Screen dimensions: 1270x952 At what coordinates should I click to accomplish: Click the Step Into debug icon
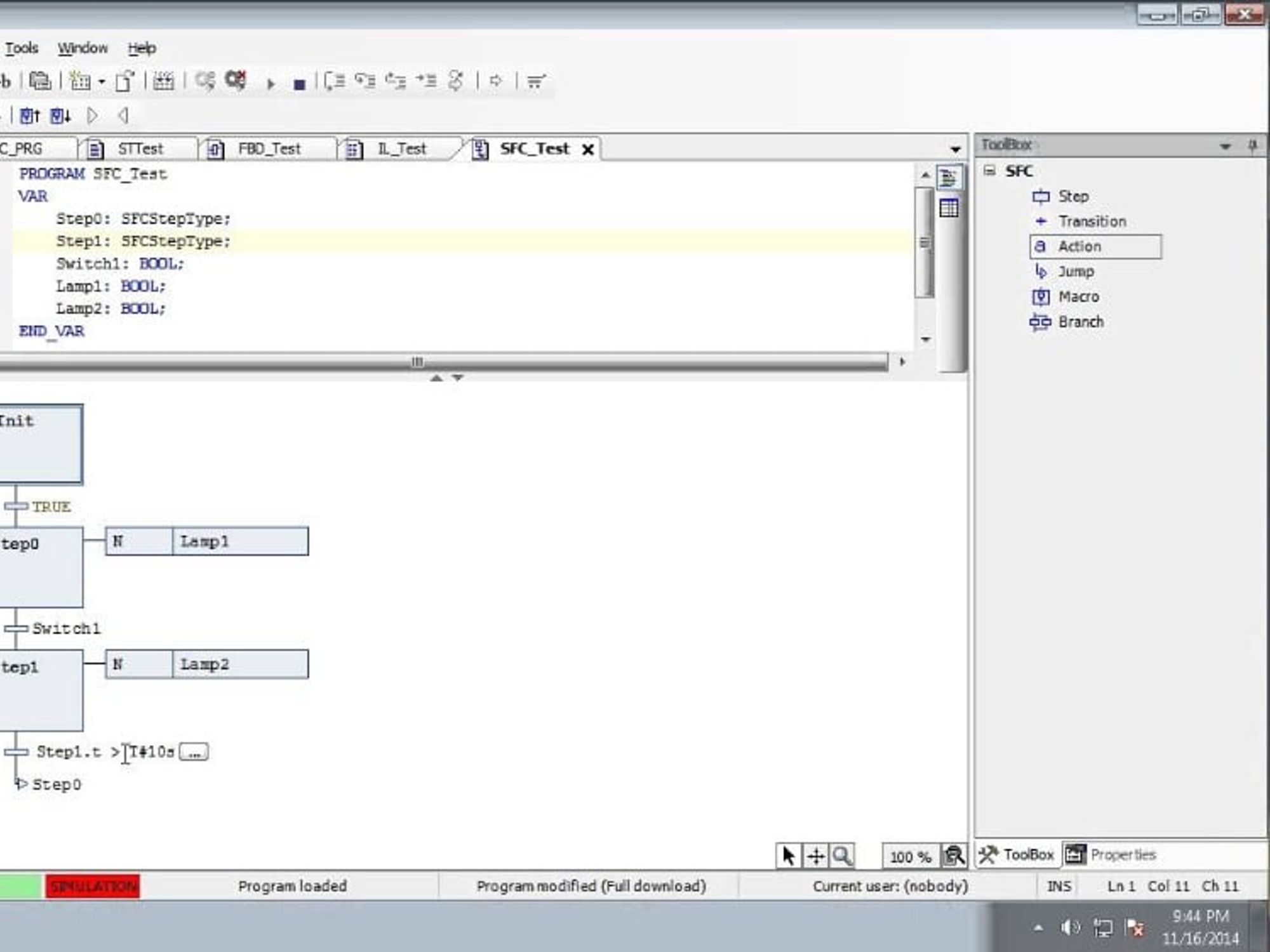point(365,81)
